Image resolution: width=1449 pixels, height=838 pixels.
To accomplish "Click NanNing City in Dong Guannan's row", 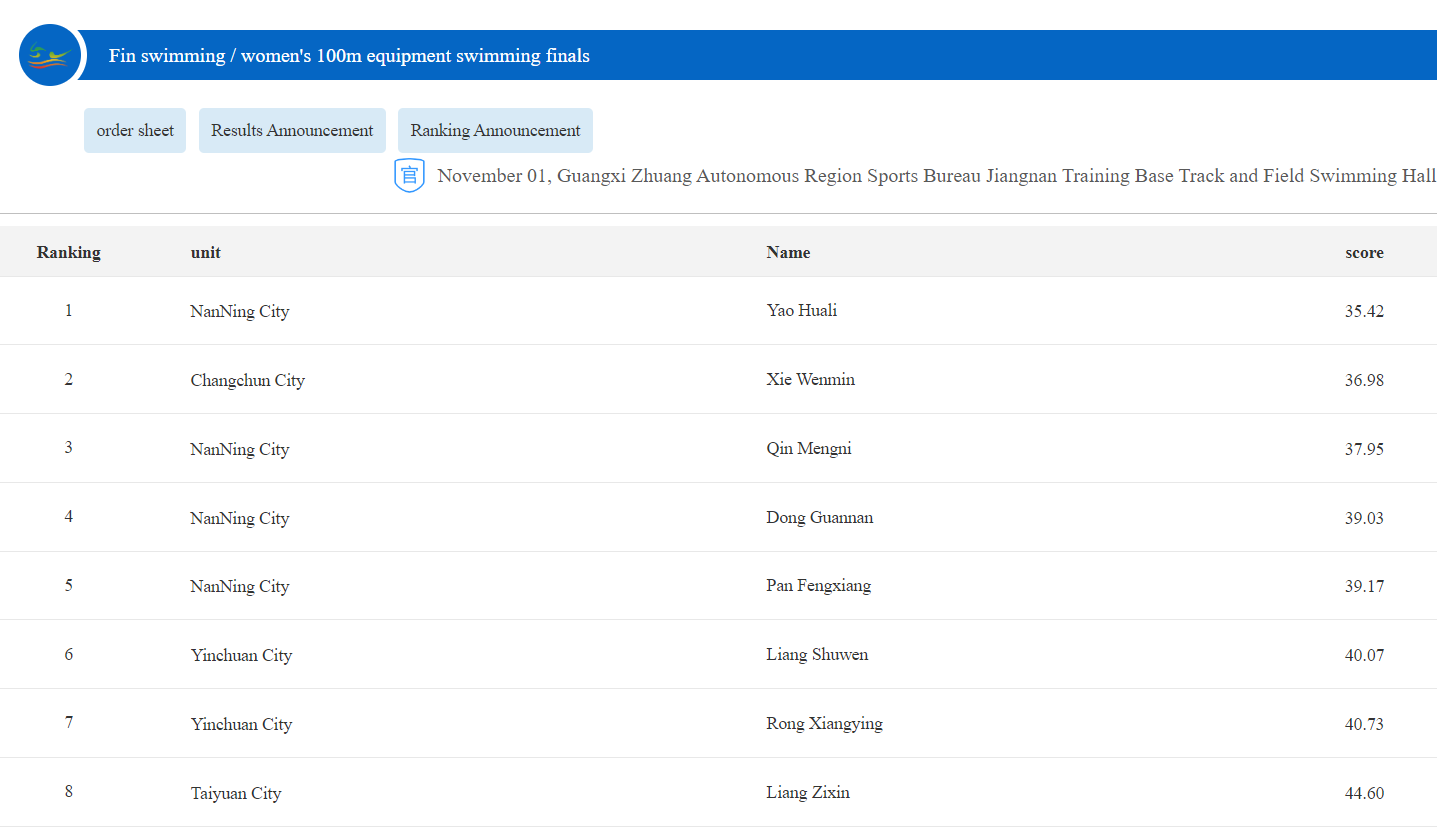I will coord(240,519).
